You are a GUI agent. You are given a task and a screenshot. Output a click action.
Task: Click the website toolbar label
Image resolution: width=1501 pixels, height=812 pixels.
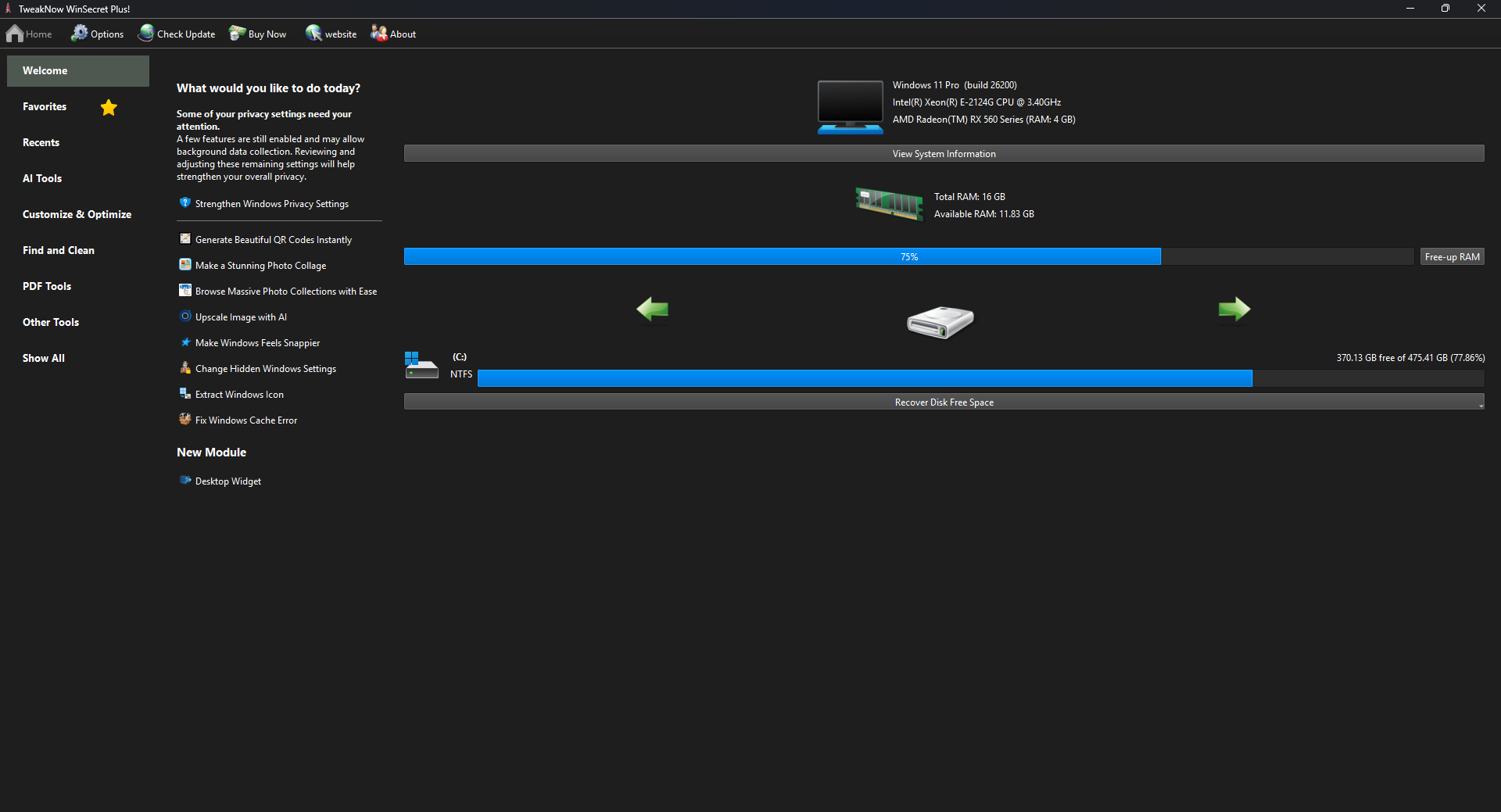(x=341, y=34)
